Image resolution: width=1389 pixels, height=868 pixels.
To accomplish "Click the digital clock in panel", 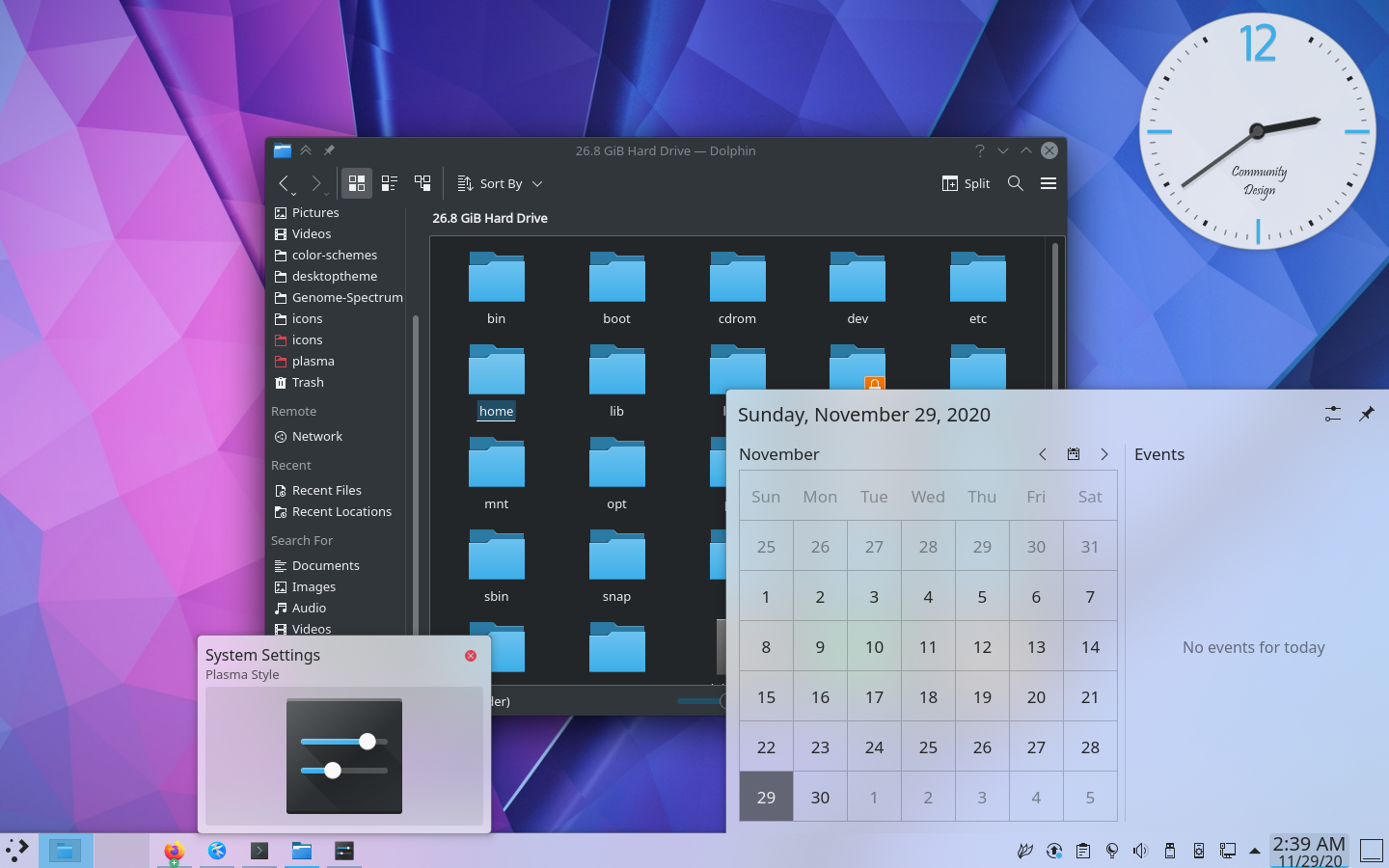I will (x=1309, y=851).
